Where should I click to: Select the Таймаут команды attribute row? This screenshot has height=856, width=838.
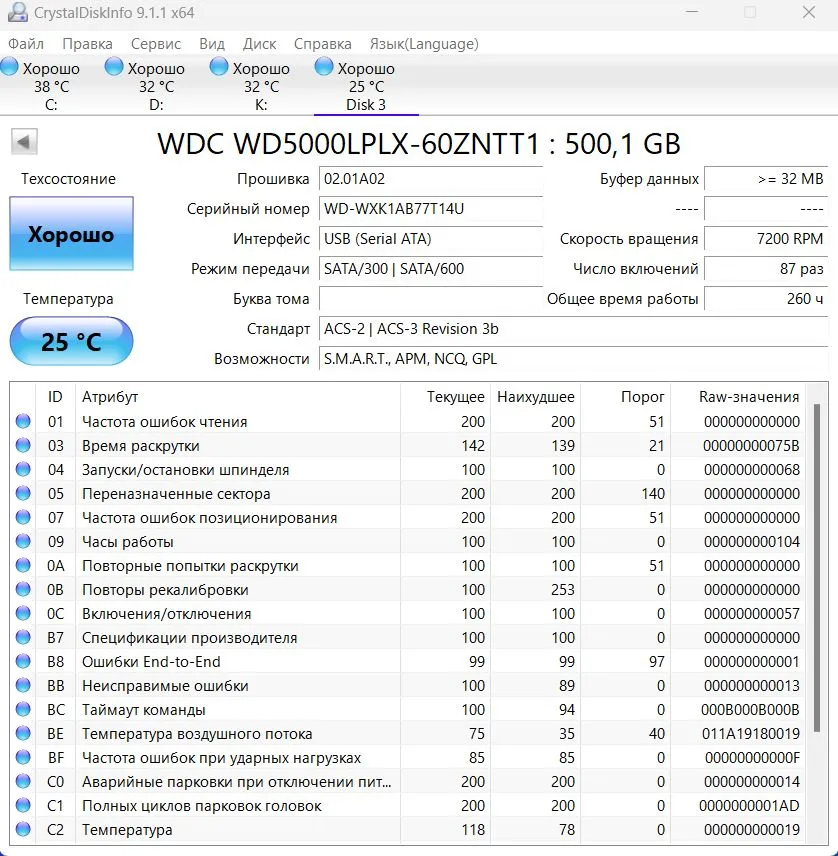[407, 710]
